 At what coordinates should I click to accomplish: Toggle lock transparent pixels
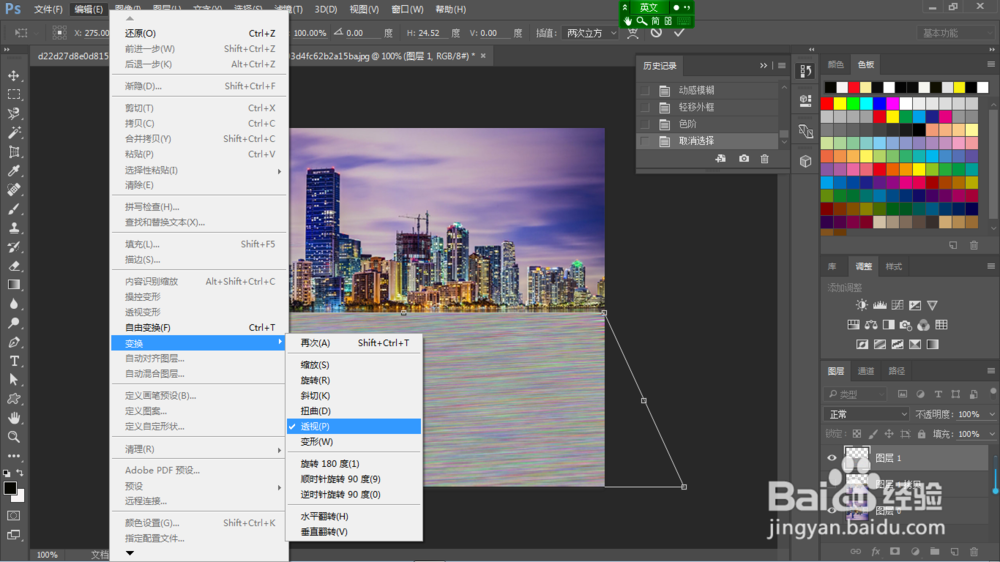(857, 434)
